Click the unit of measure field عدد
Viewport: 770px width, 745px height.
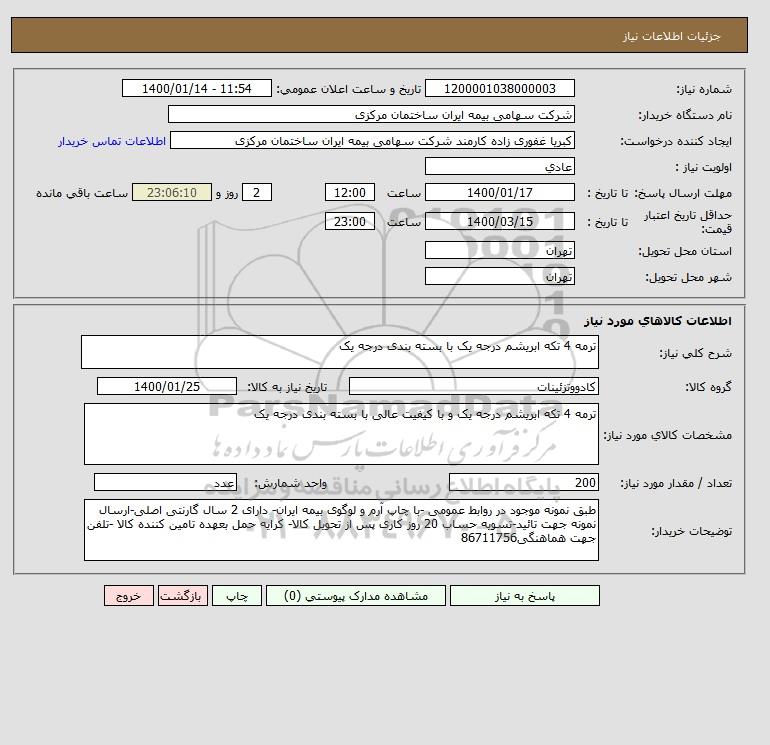pyautogui.click(x=165, y=482)
